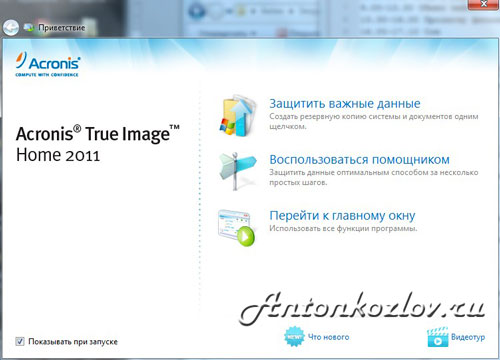Image resolution: width=500 pixels, height=360 pixels.
Task: Click the Защитить данные оптимальным способом description
Action: click(x=374, y=177)
